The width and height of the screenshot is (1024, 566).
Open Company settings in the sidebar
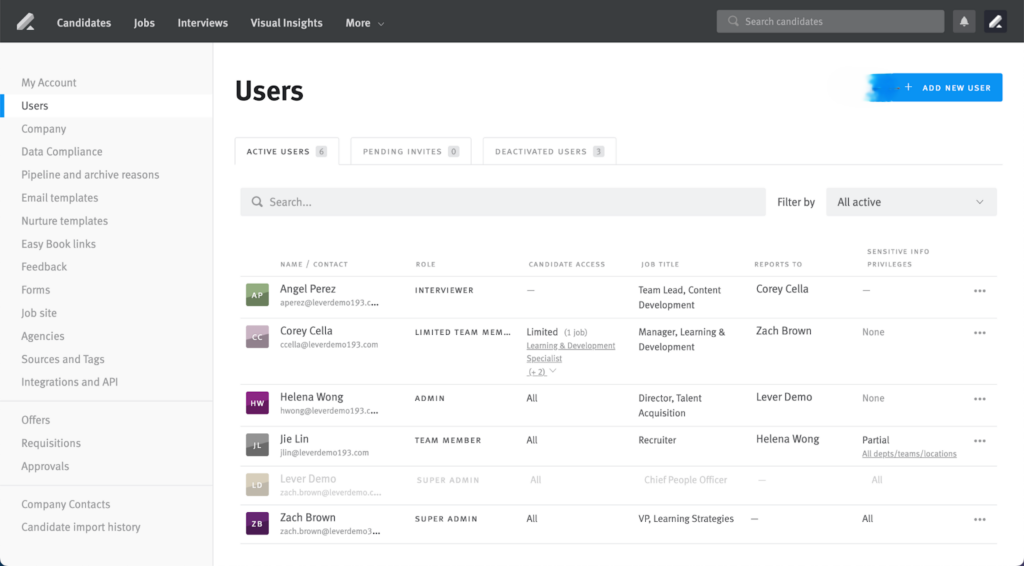click(x=43, y=129)
